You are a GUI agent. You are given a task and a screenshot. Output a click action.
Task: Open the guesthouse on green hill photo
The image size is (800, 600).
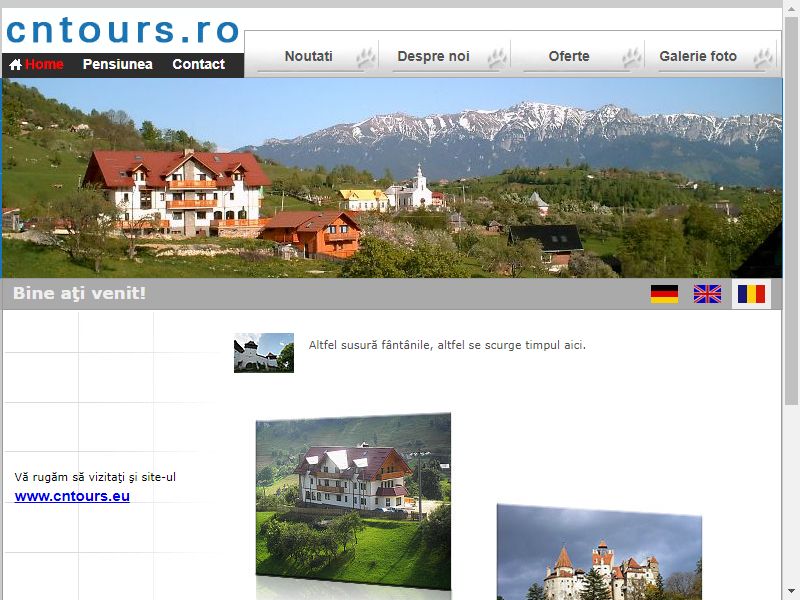[353, 503]
